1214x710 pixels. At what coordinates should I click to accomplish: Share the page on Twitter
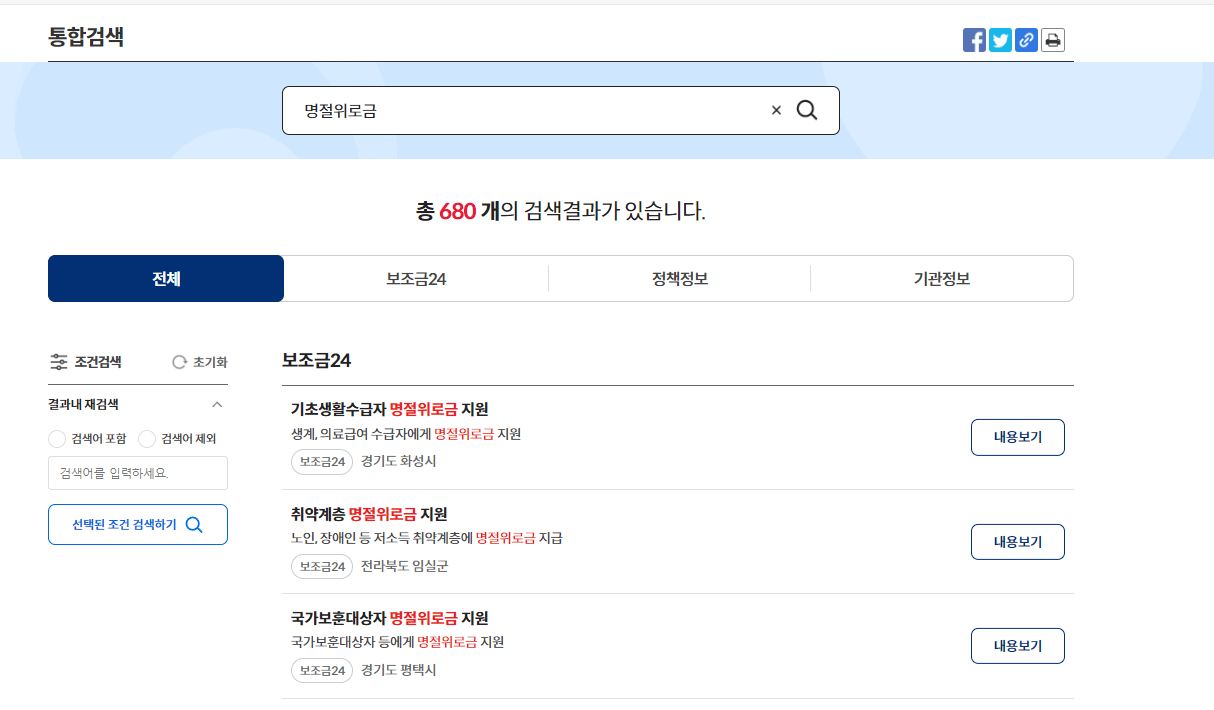point(1000,40)
